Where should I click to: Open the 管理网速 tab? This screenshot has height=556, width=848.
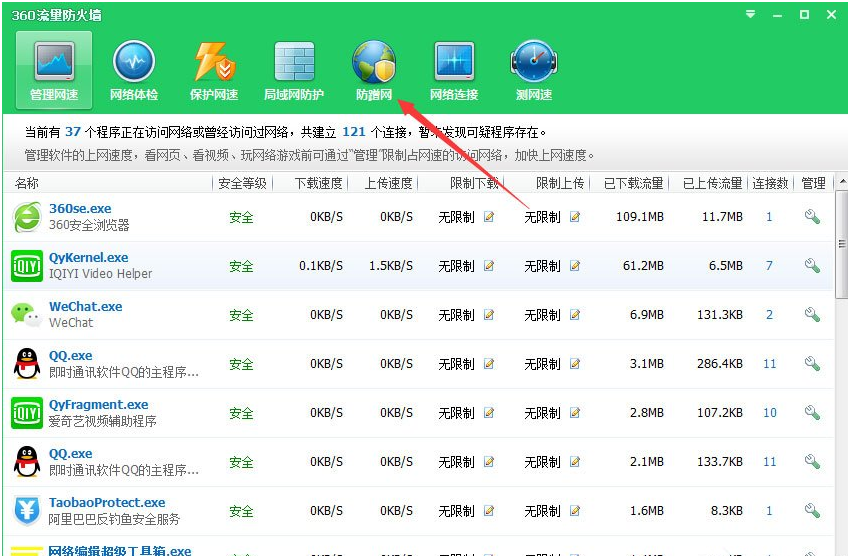point(54,70)
